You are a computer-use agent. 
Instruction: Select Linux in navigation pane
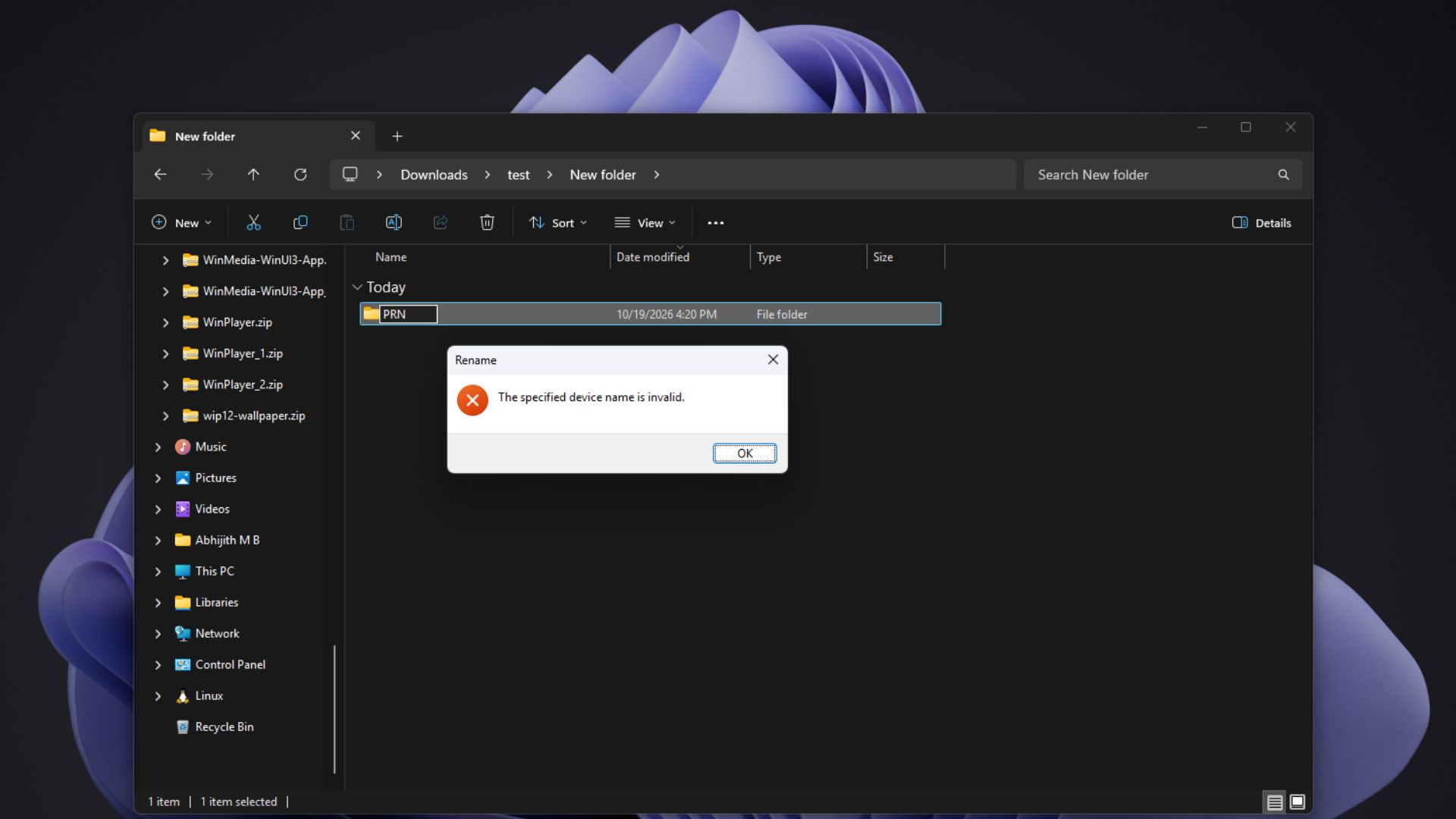[x=209, y=695]
